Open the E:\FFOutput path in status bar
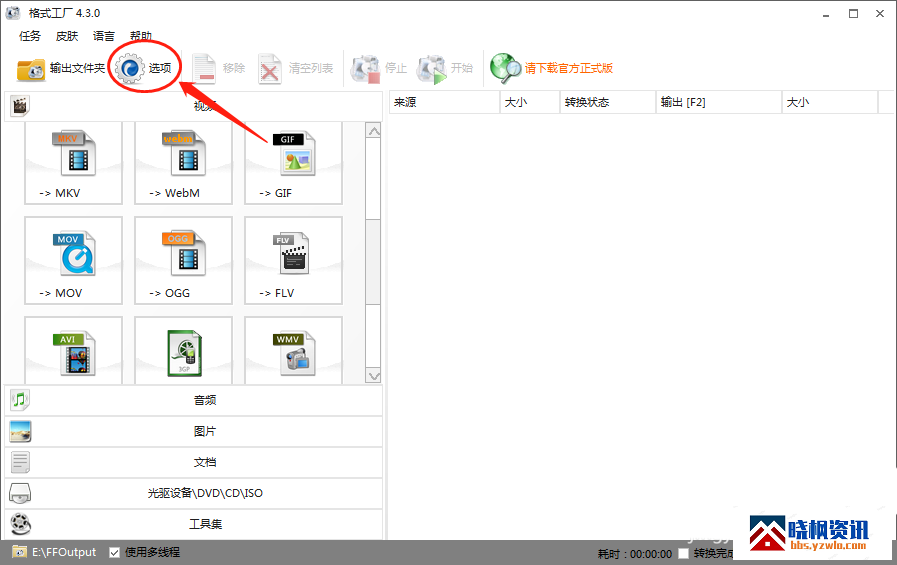This screenshot has height=565, width=897. [64, 552]
